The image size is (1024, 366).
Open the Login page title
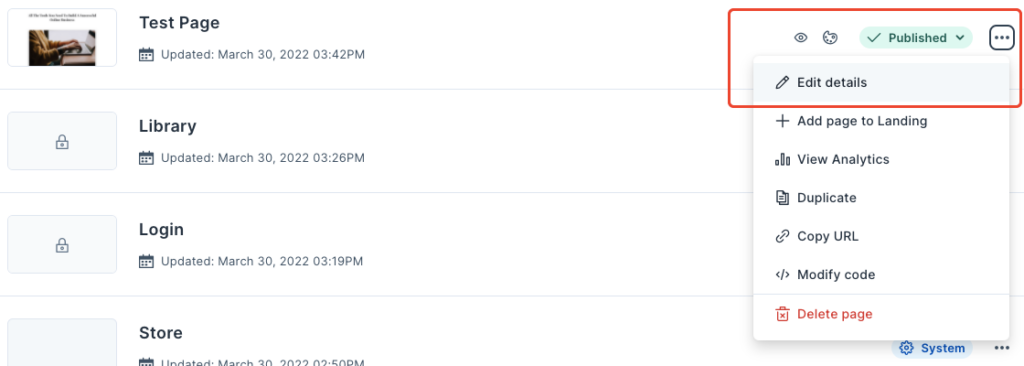pos(161,230)
